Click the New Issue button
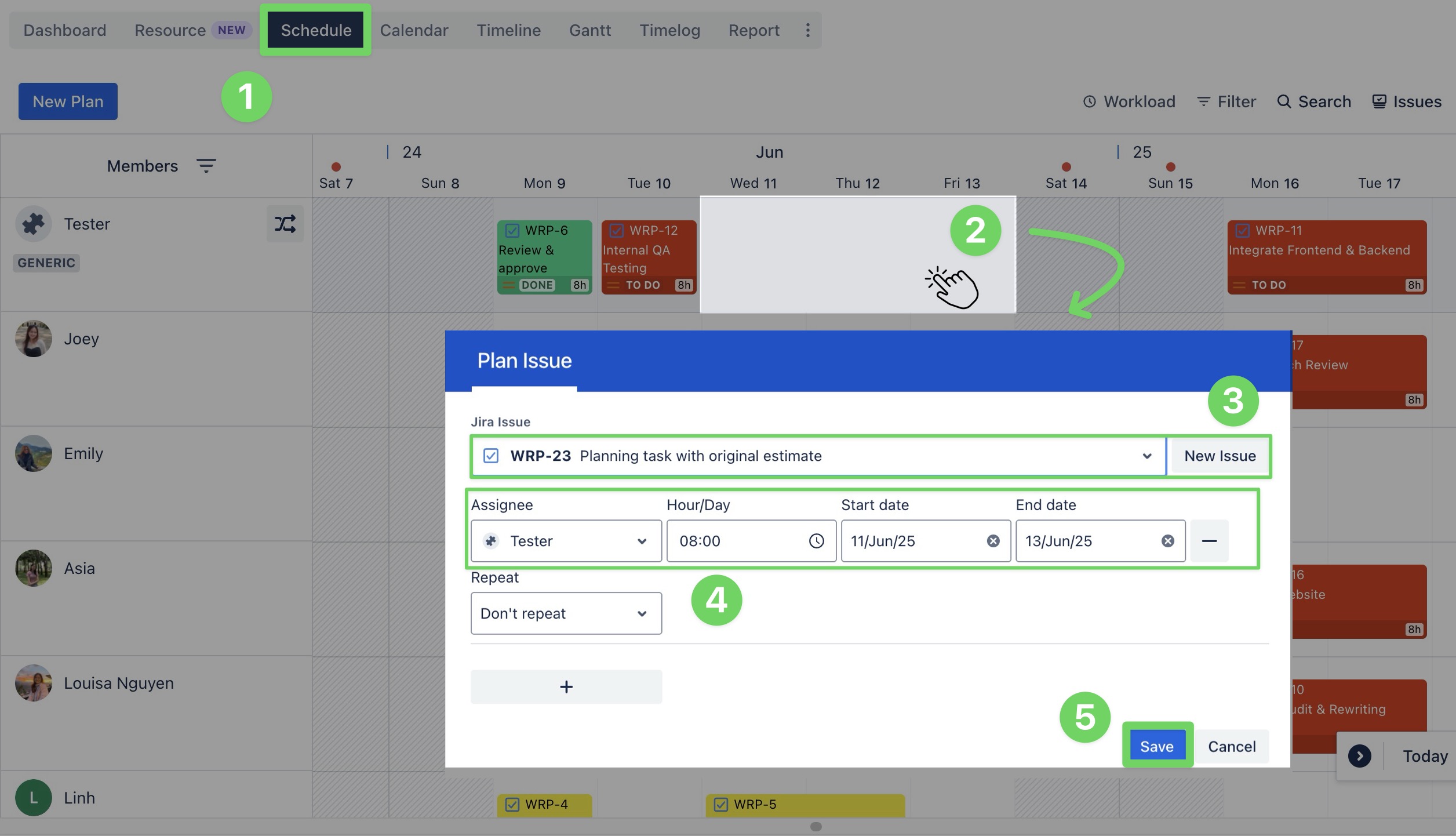The width and height of the screenshot is (1456, 836). click(x=1220, y=456)
